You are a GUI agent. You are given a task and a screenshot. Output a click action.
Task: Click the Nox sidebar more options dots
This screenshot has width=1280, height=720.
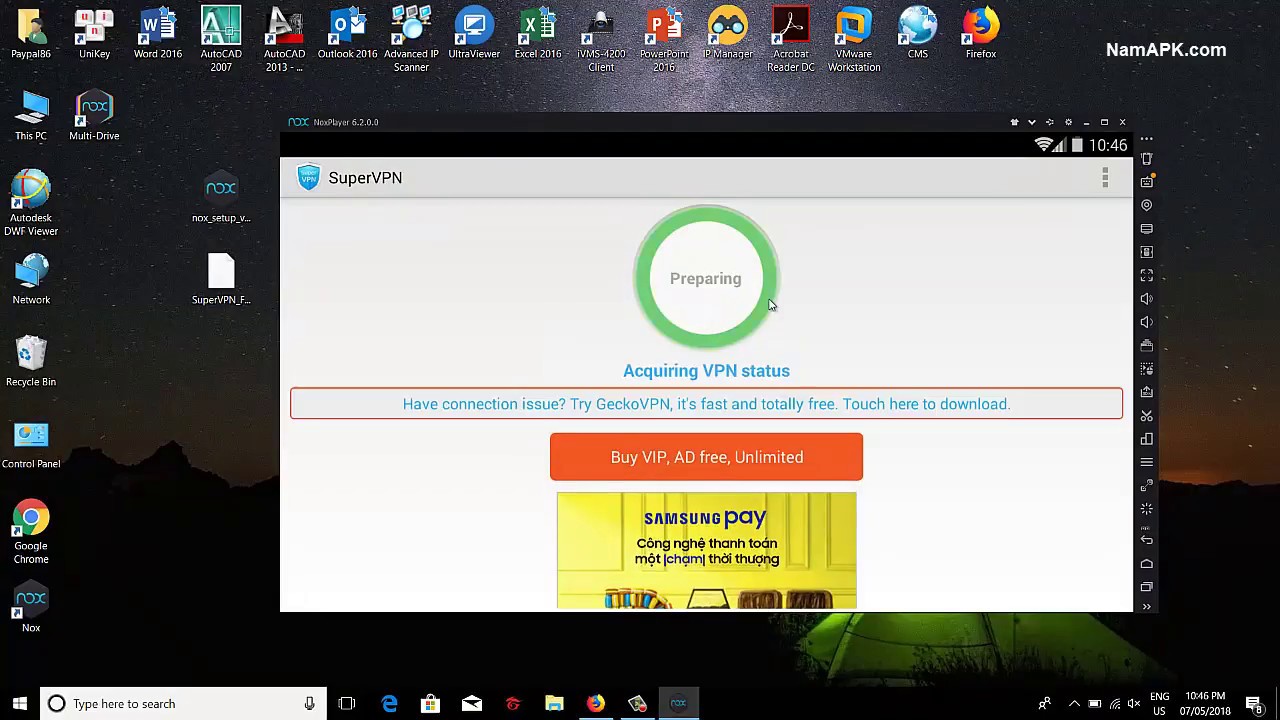(x=1147, y=139)
